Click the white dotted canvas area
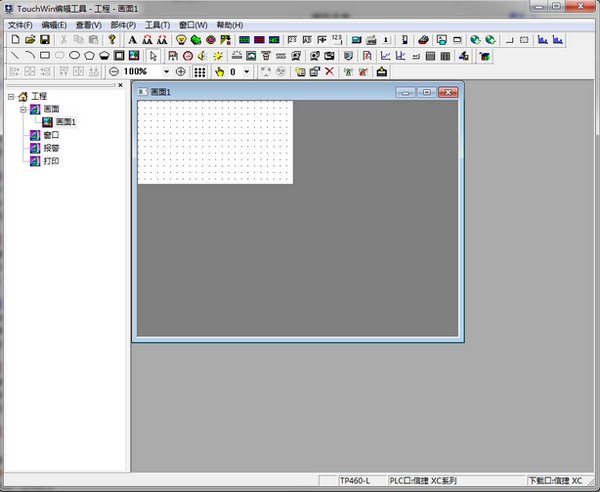The width and height of the screenshot is (600, 492). pos(214,142)
